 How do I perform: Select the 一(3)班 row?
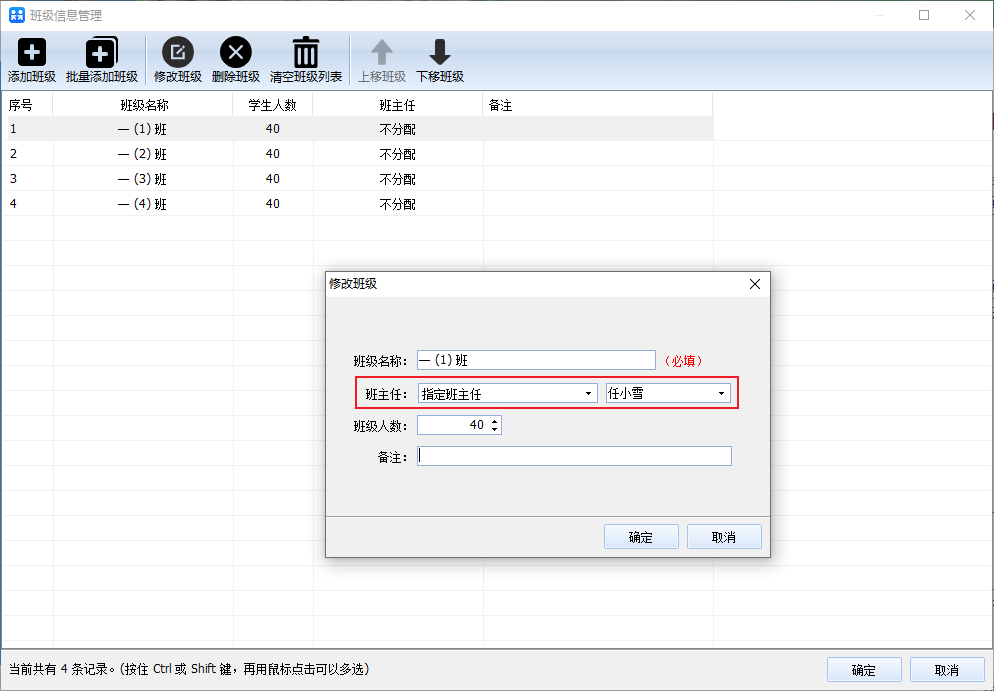358,179
